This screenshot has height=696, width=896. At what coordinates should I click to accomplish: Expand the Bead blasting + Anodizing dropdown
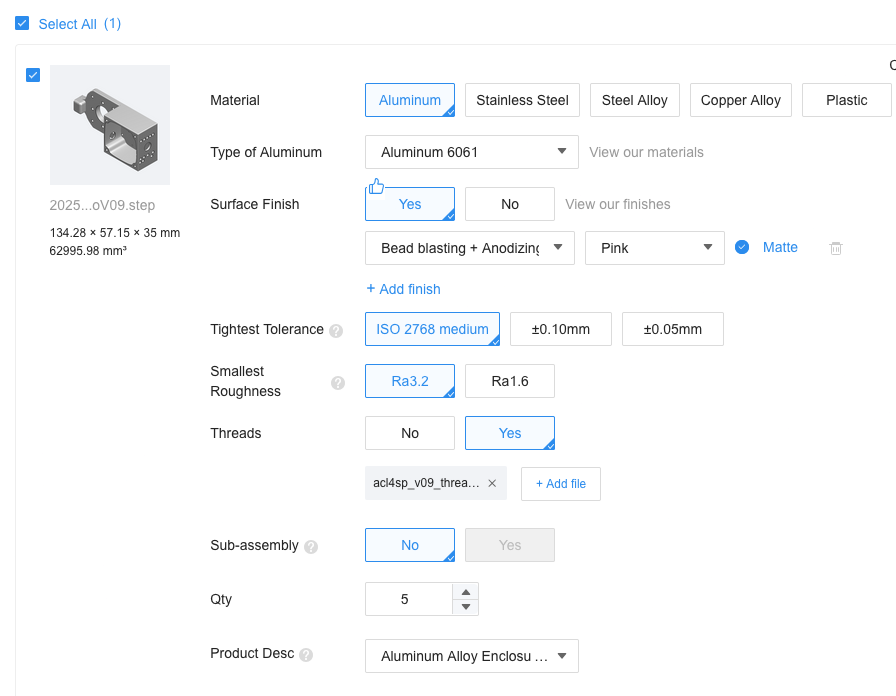point(469,248)
